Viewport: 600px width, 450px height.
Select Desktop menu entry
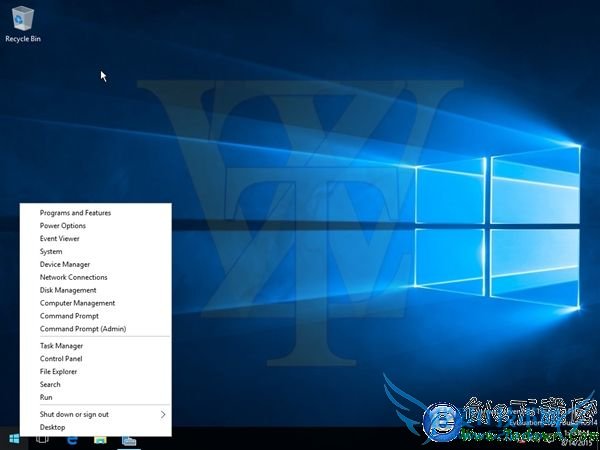coord(96,427)
